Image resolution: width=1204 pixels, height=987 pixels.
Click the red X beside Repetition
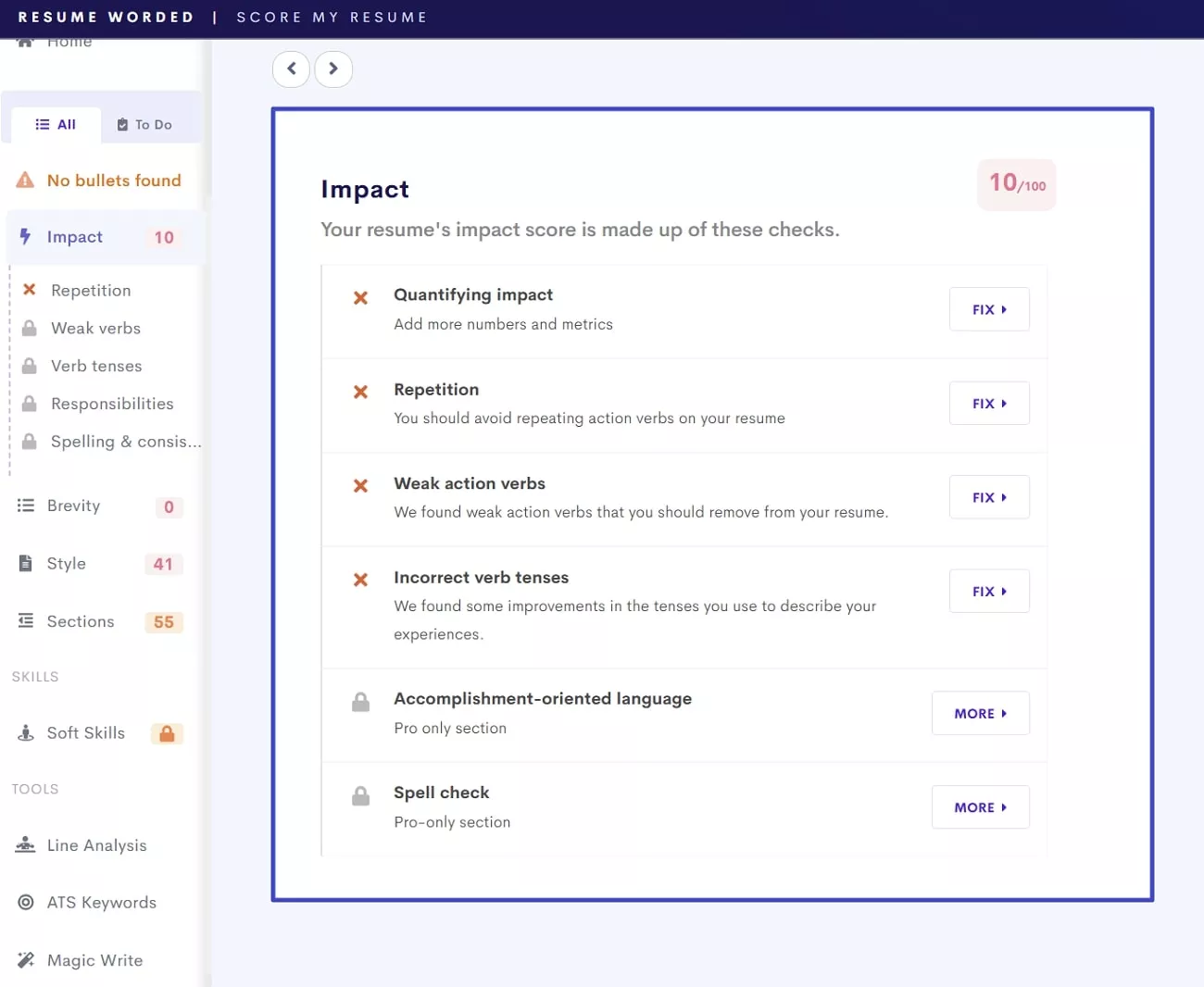pos(30,290)
